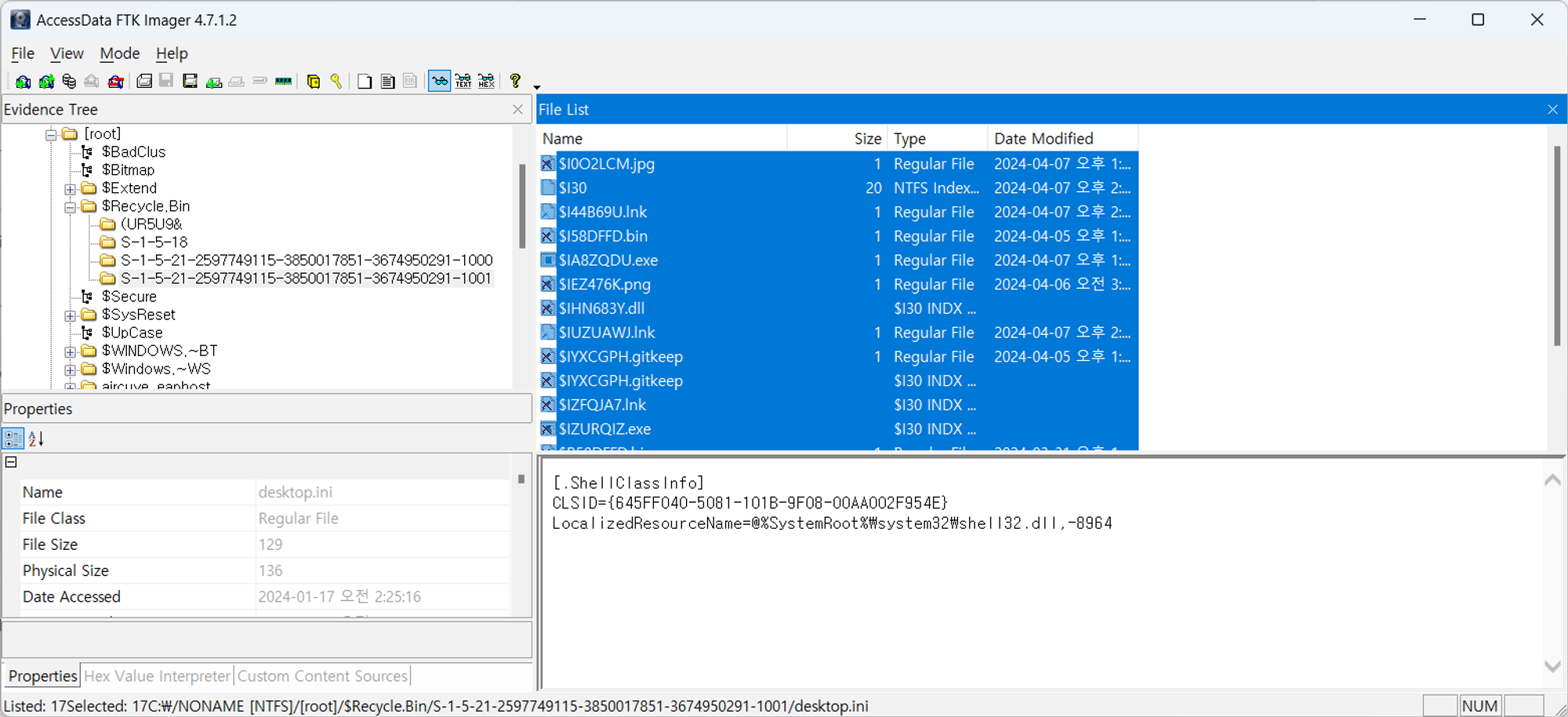Switch to Hex Value Interpreter tab

click(157, 675)
